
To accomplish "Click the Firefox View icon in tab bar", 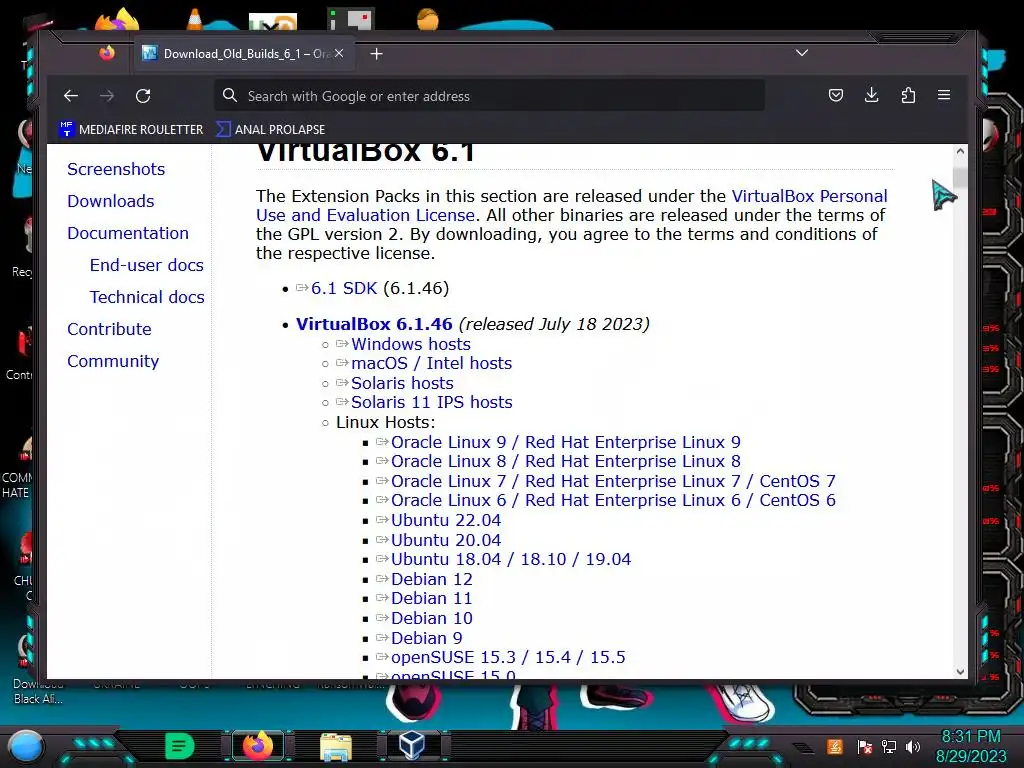I will [x=106, y=53].
